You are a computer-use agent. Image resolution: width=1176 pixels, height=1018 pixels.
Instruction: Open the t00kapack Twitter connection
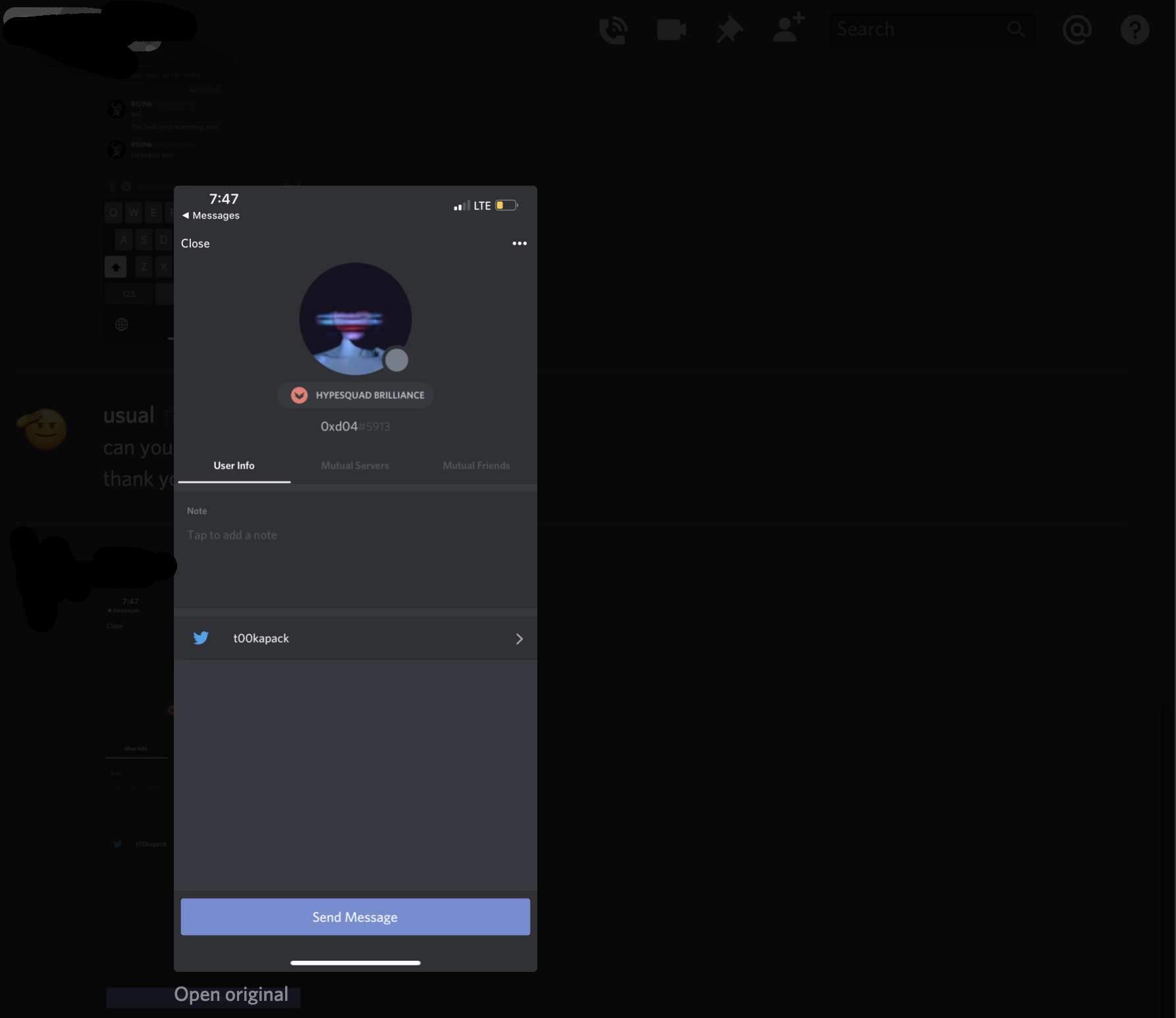point(356,638)
